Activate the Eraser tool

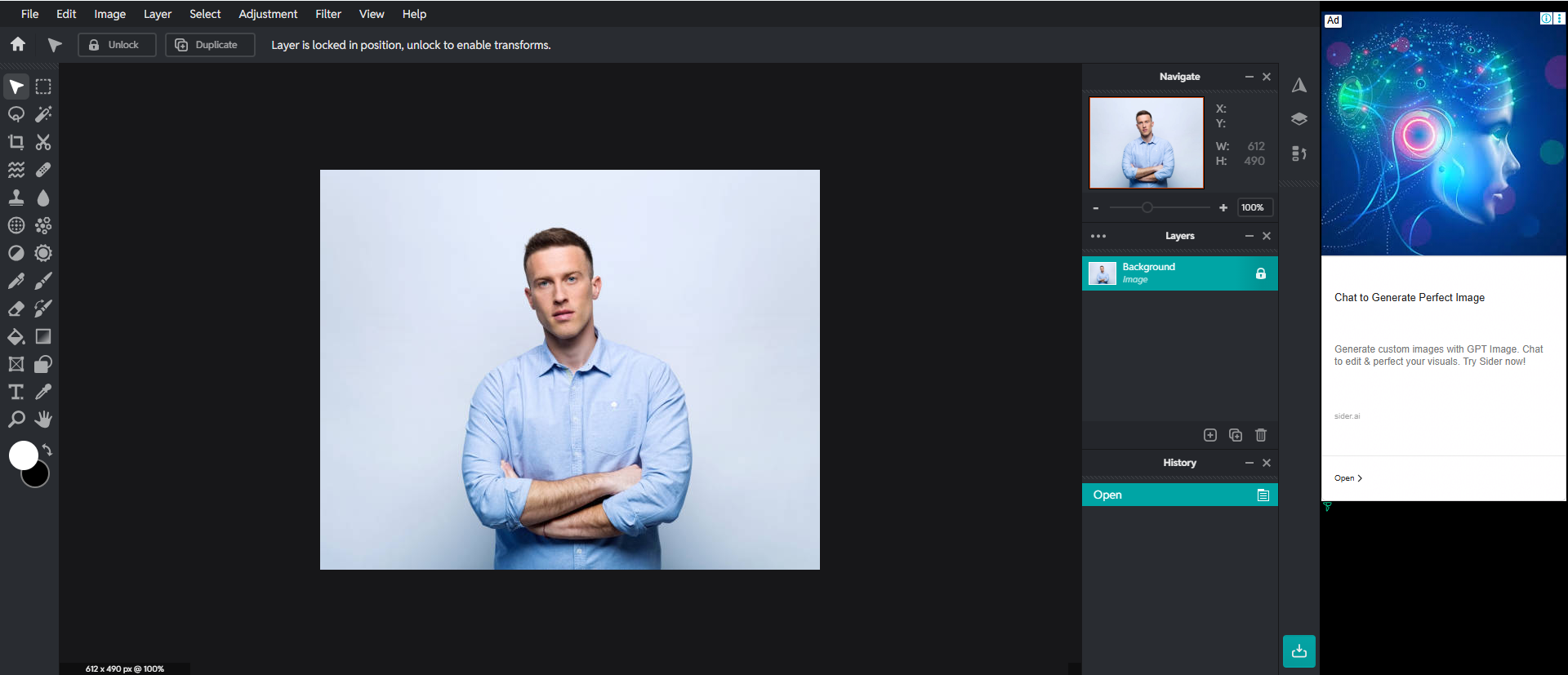[16, 309]
